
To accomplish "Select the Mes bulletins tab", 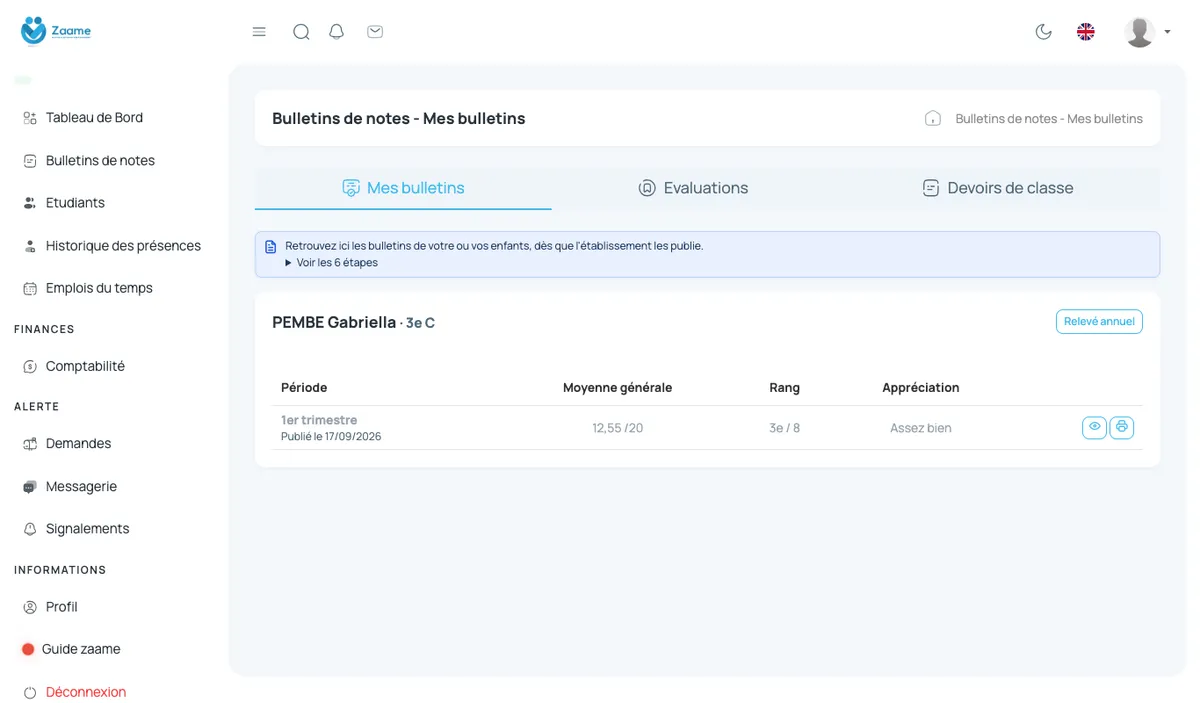I will [403, 188].
